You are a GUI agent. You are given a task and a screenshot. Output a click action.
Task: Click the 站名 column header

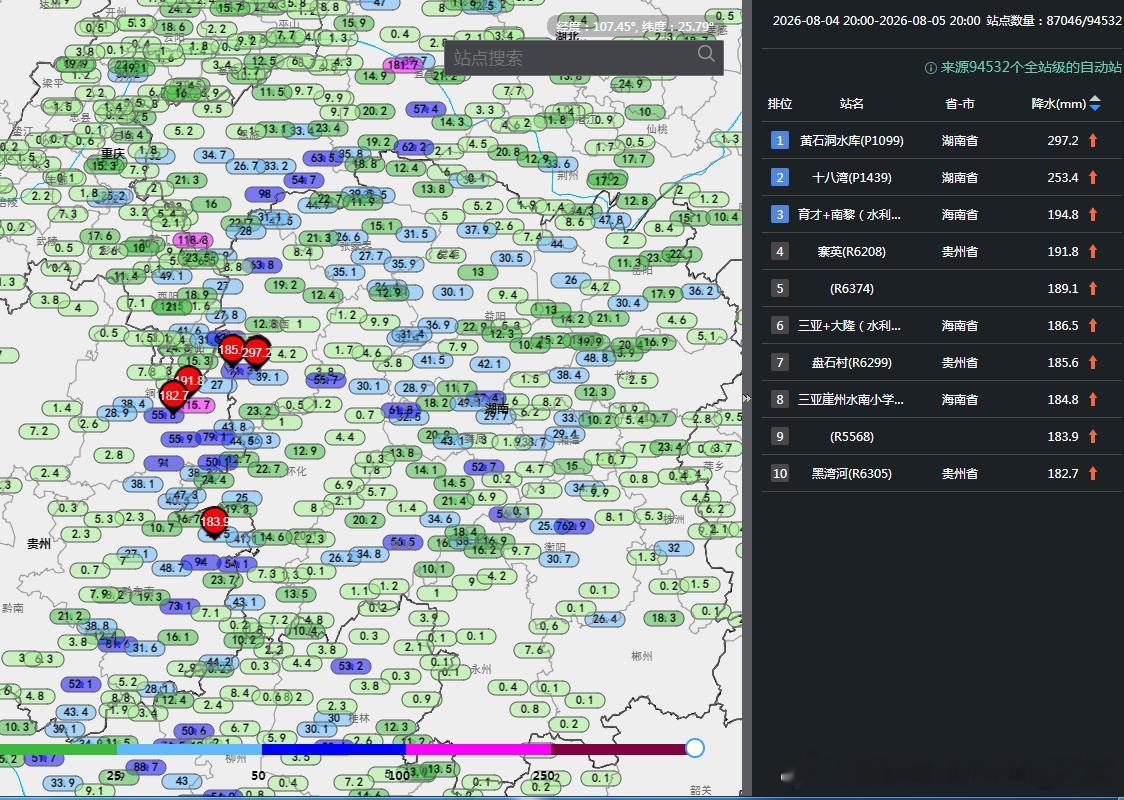[x=852, y=104]
